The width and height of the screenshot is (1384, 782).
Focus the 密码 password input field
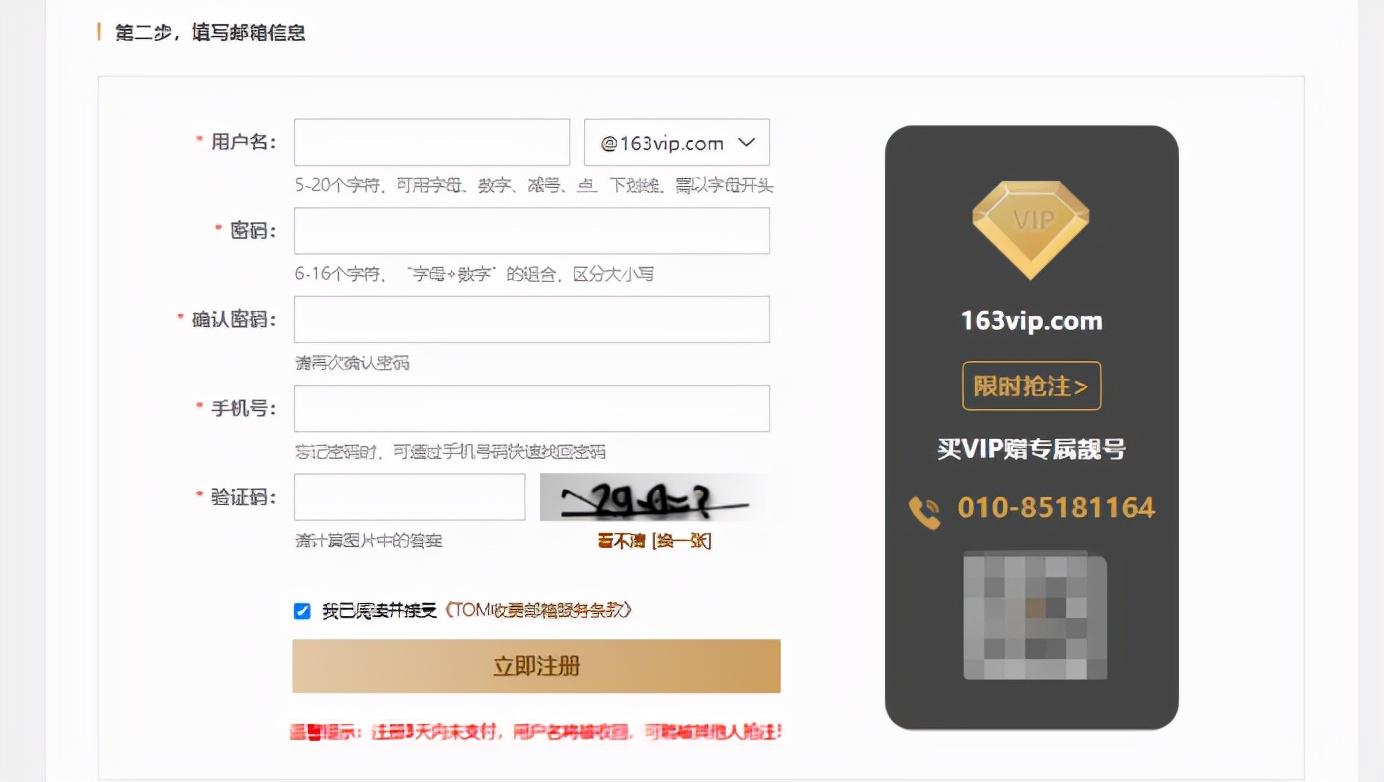point(532,231)
